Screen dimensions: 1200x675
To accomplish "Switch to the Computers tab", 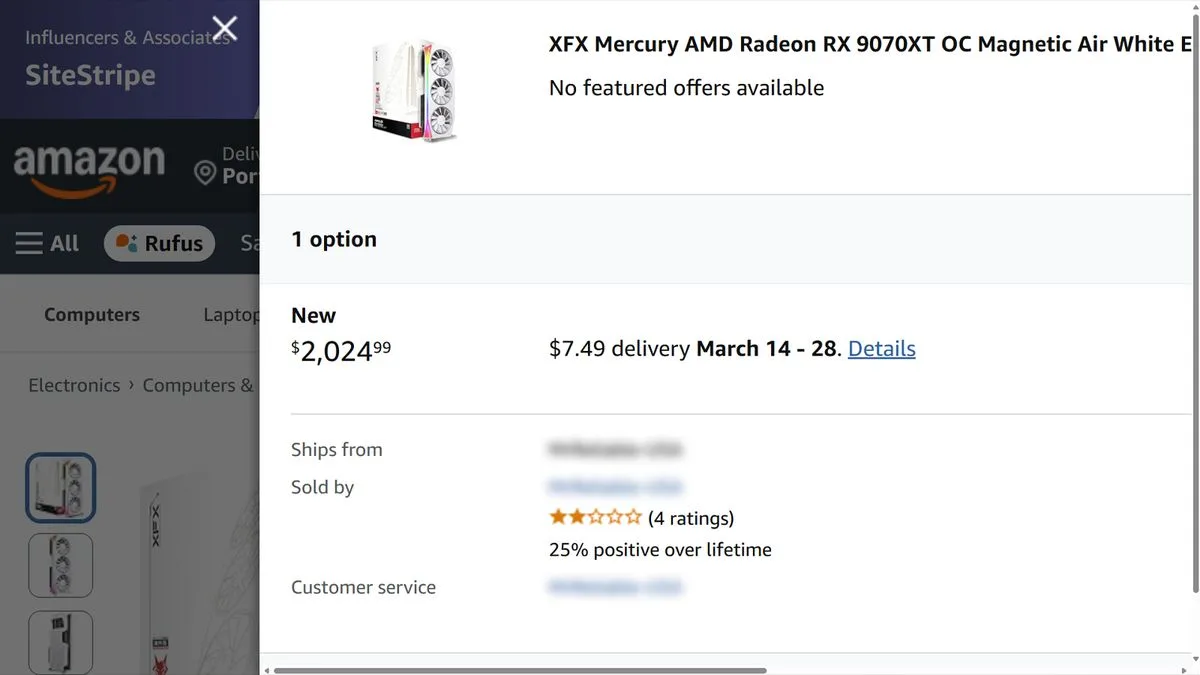I will coord(91,314).
